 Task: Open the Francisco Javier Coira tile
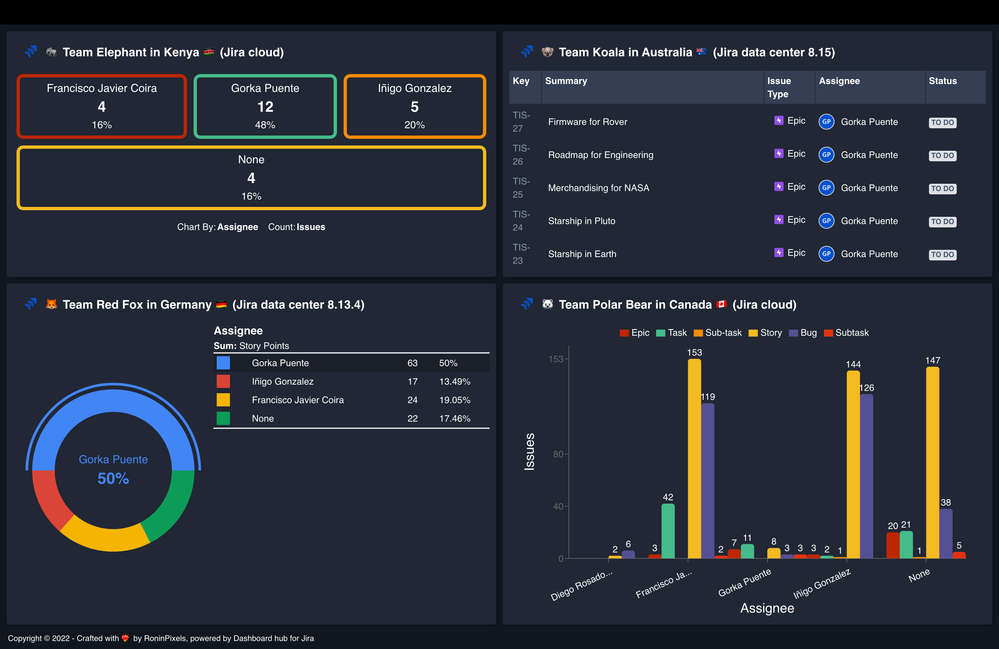click(x=102, y=106)
